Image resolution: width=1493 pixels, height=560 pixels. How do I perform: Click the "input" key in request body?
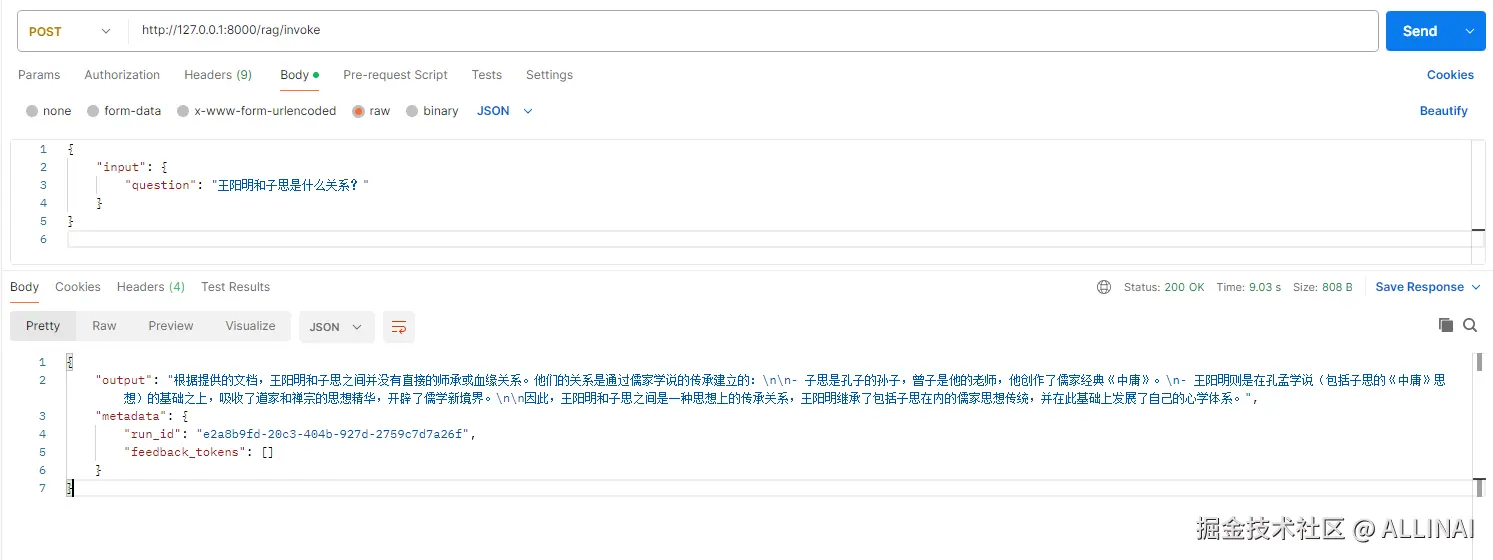pos(119,167)
